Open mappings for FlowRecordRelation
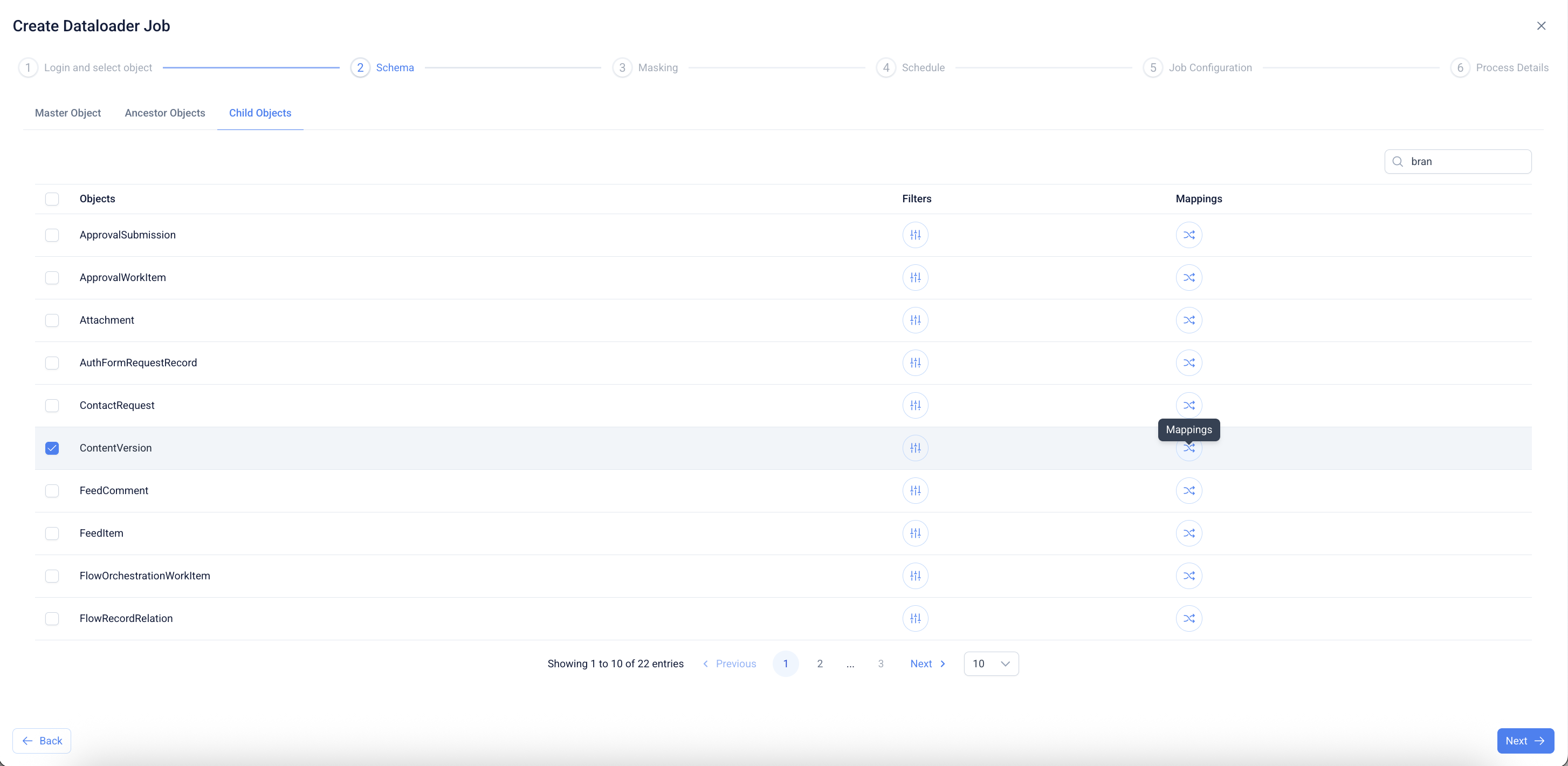This screenshot has width=1568, height=766. (x=1188, y=619)
